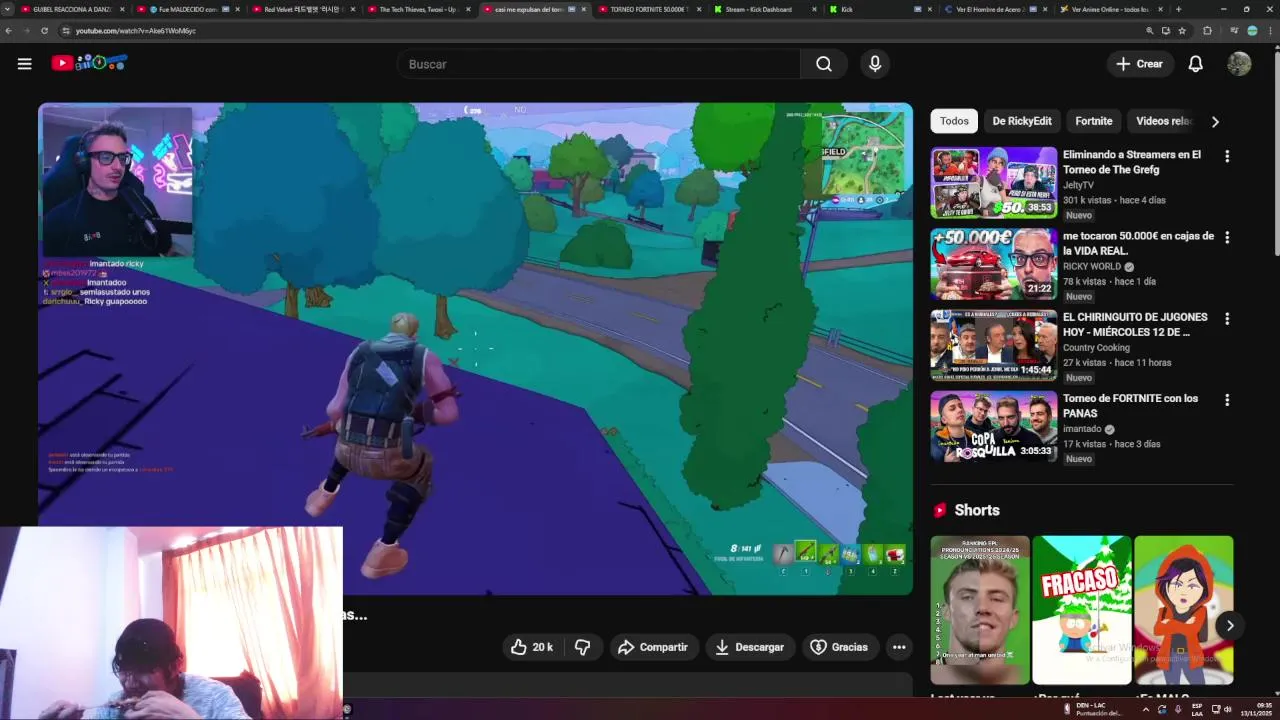Screen dimensions: 1280x720
Task: Click on the Fortnite video player
Action: pos(475,349)
